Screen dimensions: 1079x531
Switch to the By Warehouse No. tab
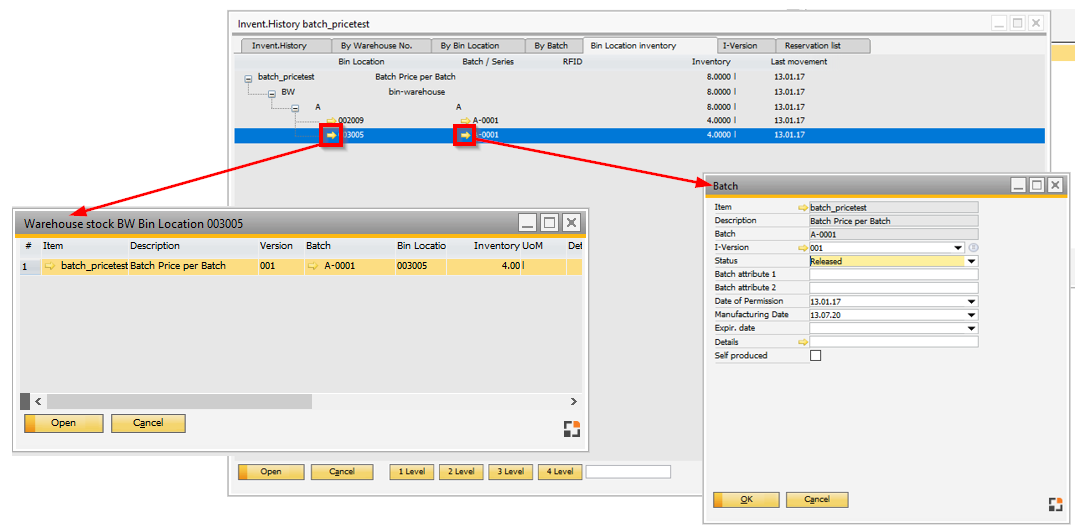coord(376,46)
